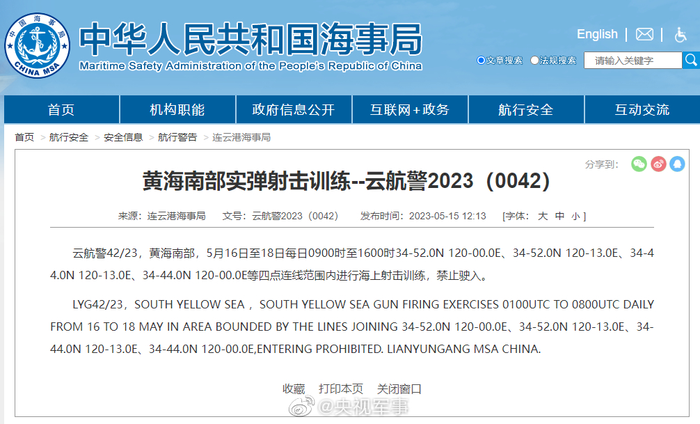
Task: Click the 打印本页 print link
Action: pyautogui.click(x=341, y=389)
